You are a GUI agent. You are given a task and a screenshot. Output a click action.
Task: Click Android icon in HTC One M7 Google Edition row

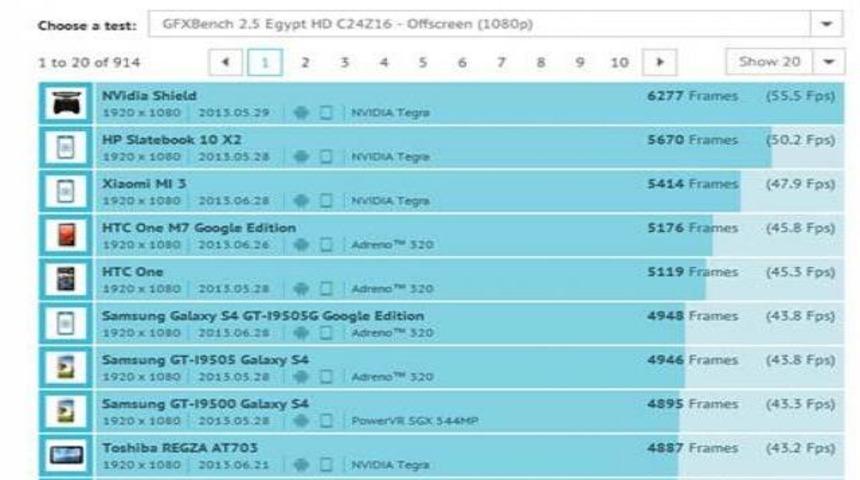(301, 245)
